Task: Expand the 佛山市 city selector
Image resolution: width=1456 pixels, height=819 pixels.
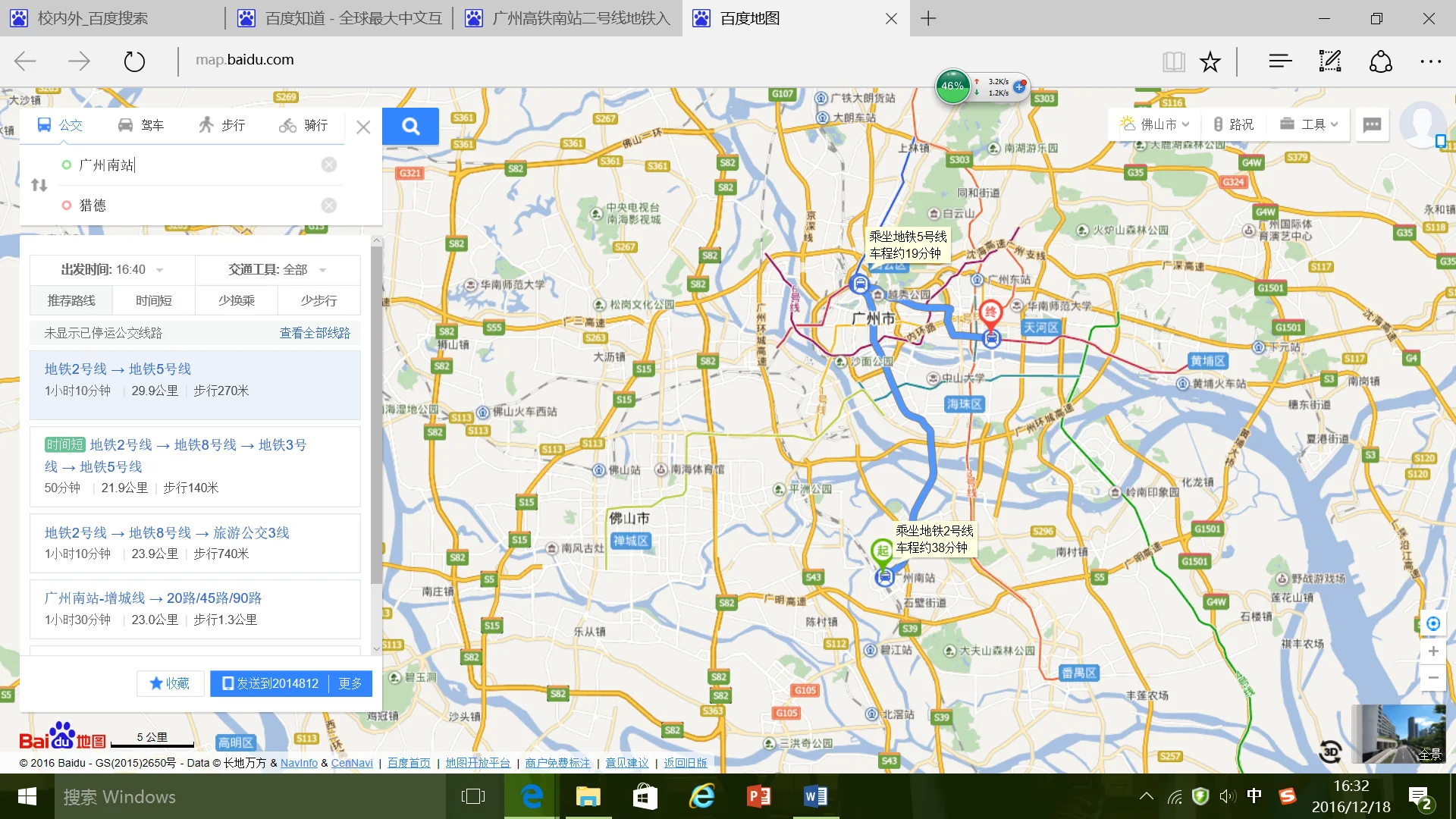Action: click(x=1156, y=124)
